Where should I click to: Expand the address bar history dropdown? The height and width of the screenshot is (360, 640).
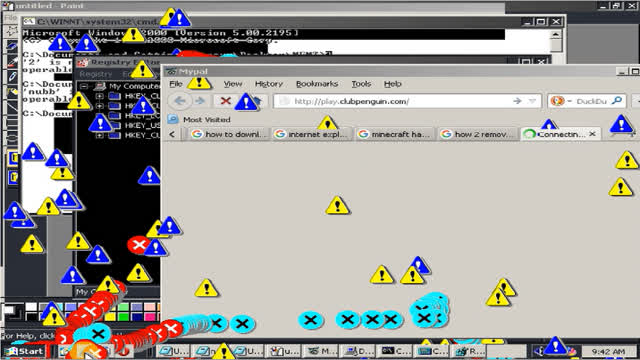[532, 101]
